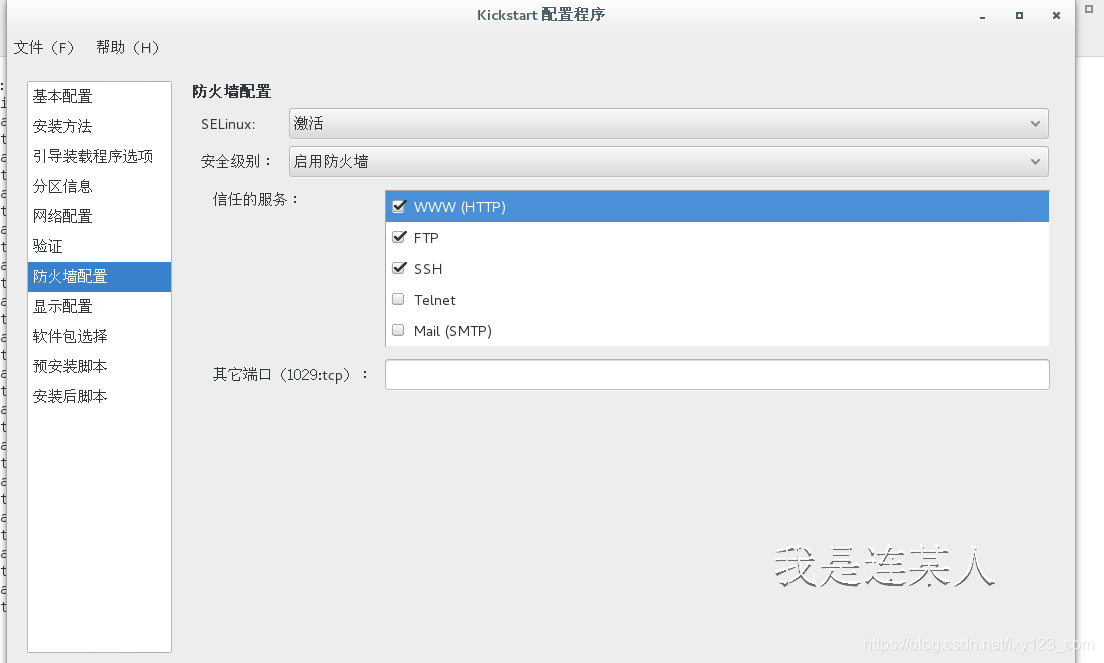Close the Kickstart 配置程序 window
The width and height of the screenshot is (1104, 663).
tap(1056, 15)
